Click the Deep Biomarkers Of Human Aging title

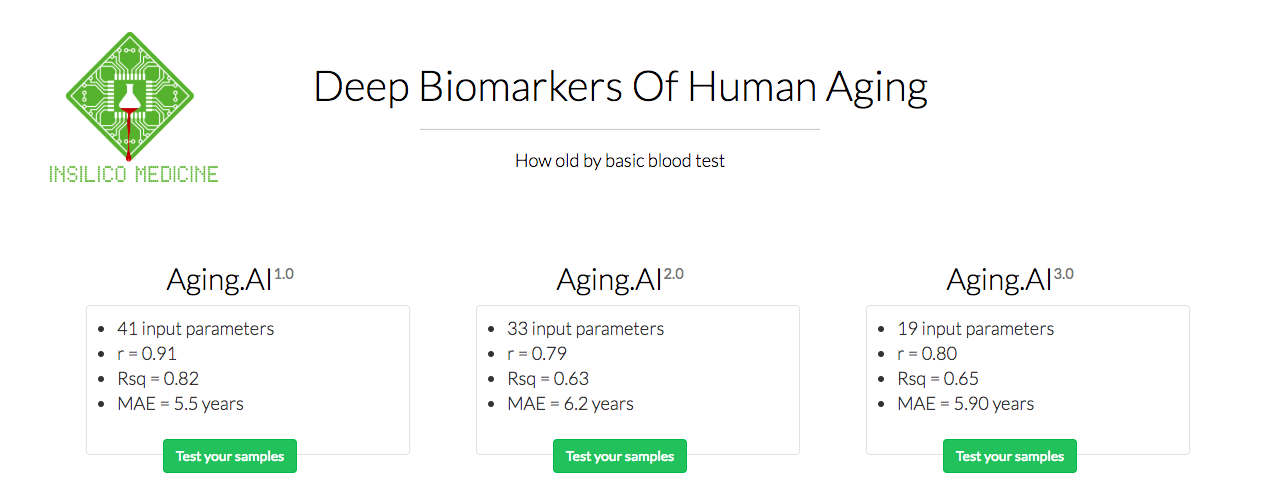[x=620, y=88]
